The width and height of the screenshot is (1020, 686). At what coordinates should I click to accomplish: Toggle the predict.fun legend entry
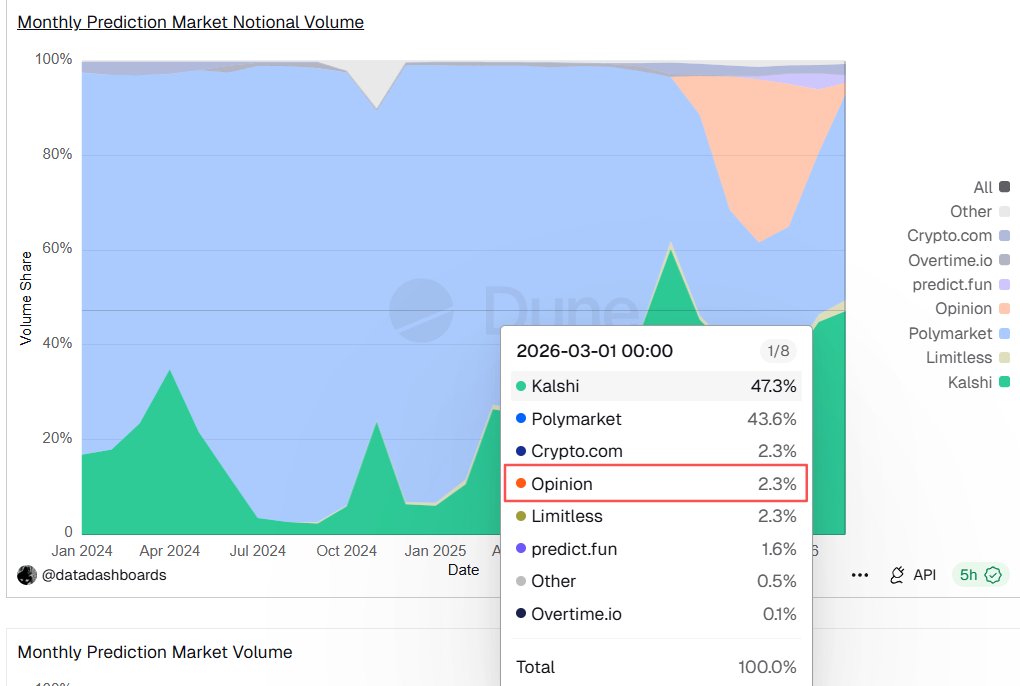pyautogui.click(x=961, y=284)
